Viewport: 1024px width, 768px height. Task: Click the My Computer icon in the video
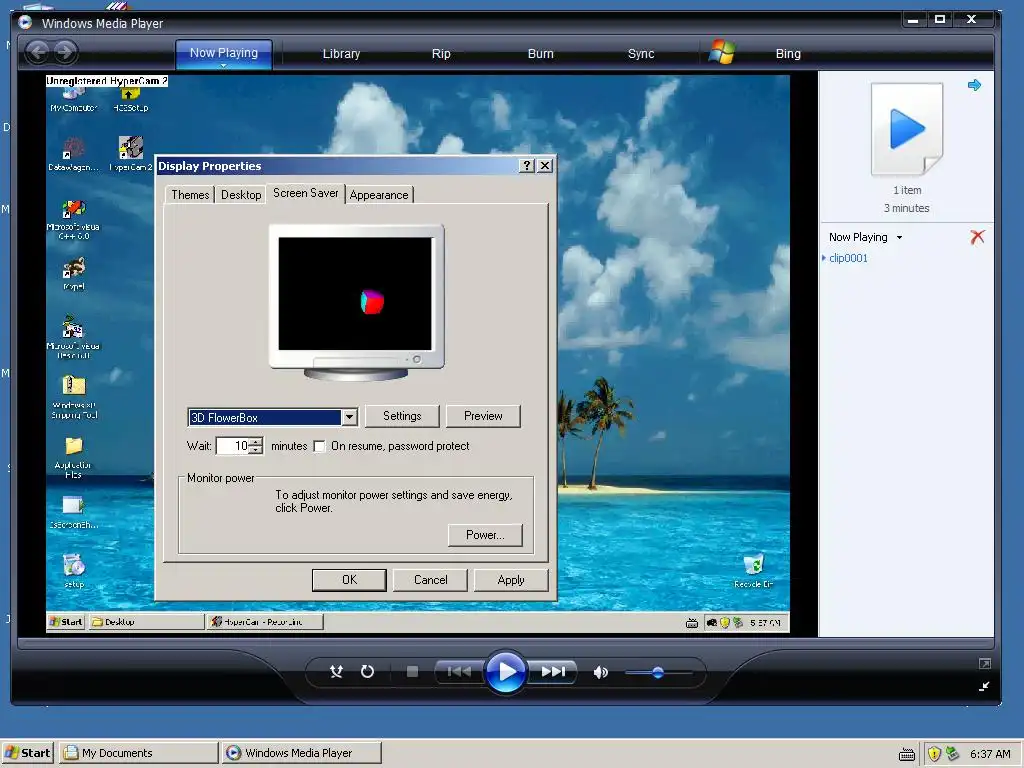pos(74,100)
